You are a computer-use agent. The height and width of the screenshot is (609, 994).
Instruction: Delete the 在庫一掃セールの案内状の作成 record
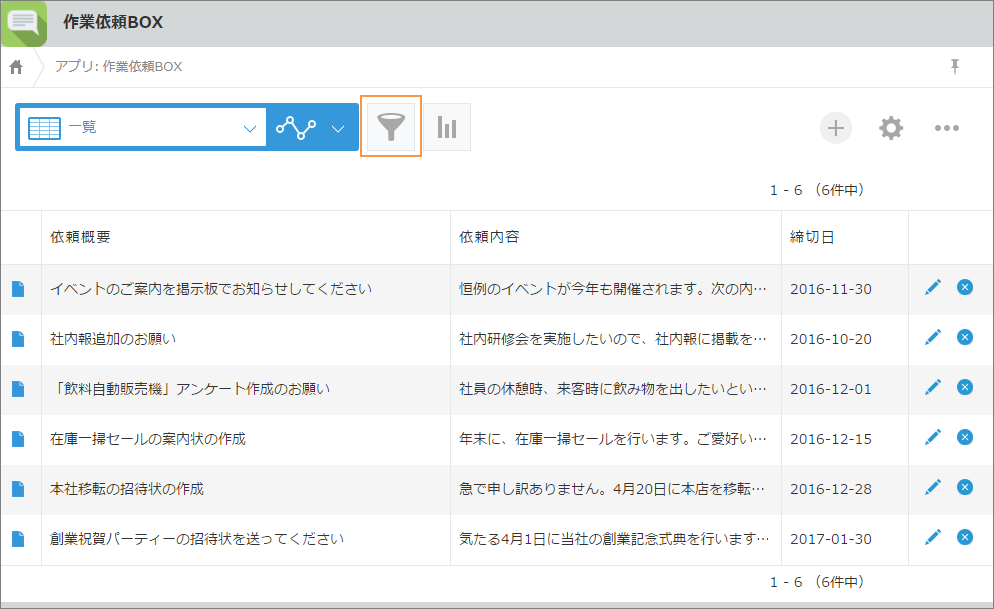[965, 438]
